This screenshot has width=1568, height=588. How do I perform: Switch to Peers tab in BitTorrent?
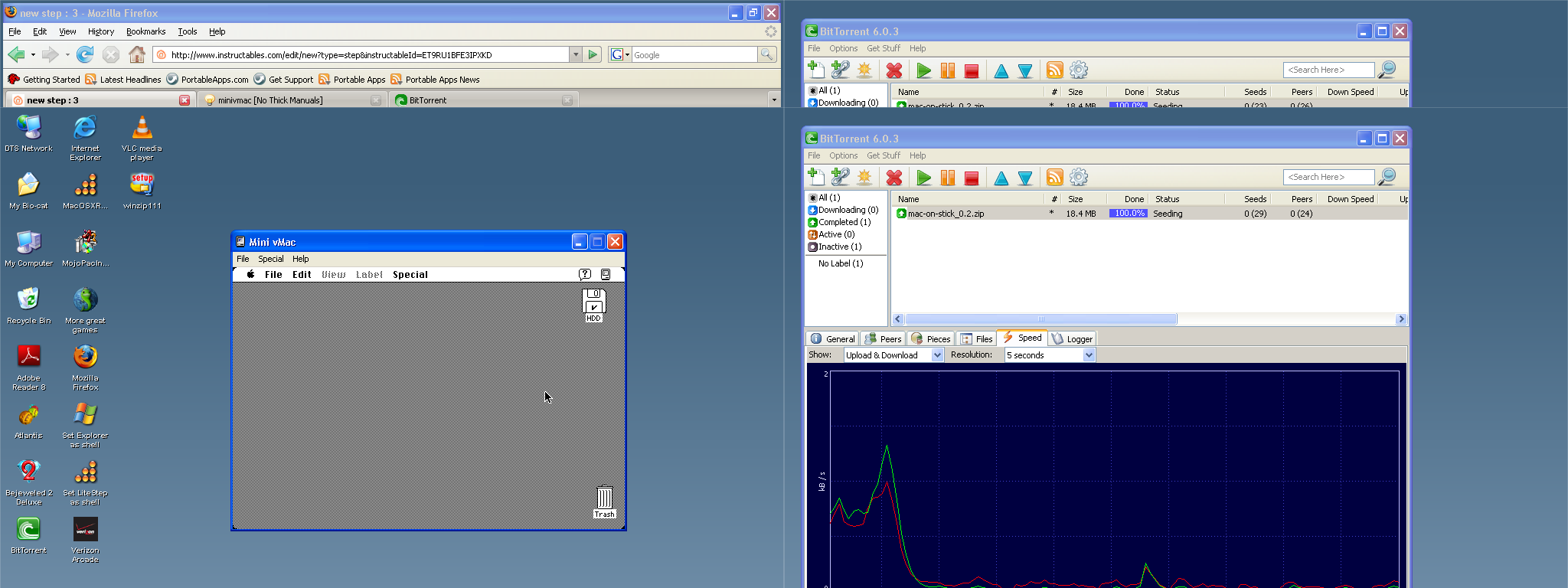coord(884,338)
